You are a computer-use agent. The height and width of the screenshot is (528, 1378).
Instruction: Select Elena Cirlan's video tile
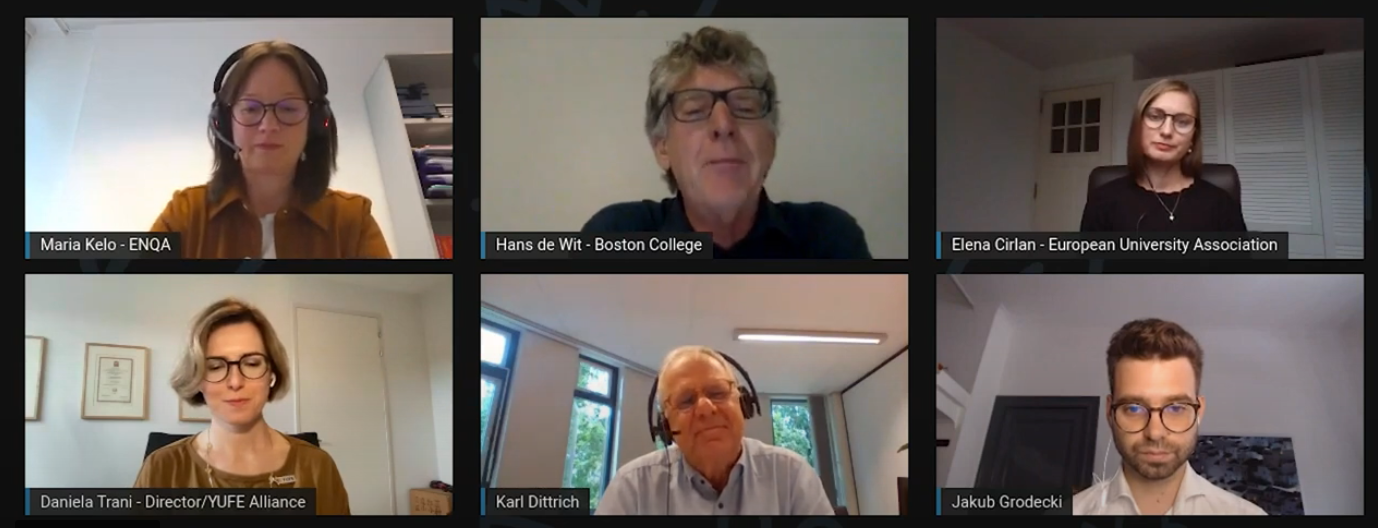1150,138
